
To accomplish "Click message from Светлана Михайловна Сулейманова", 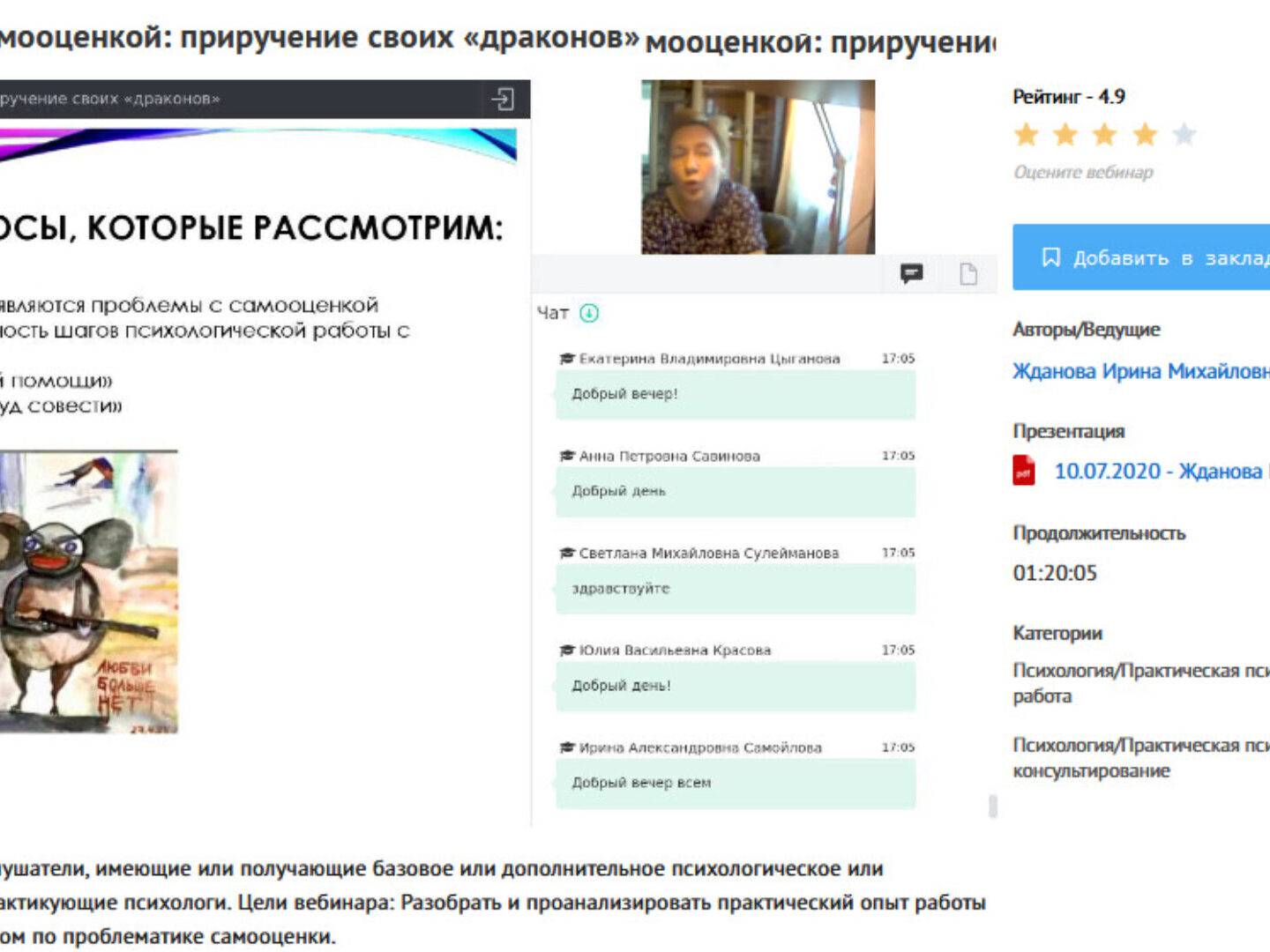I will tap(736, 589).
